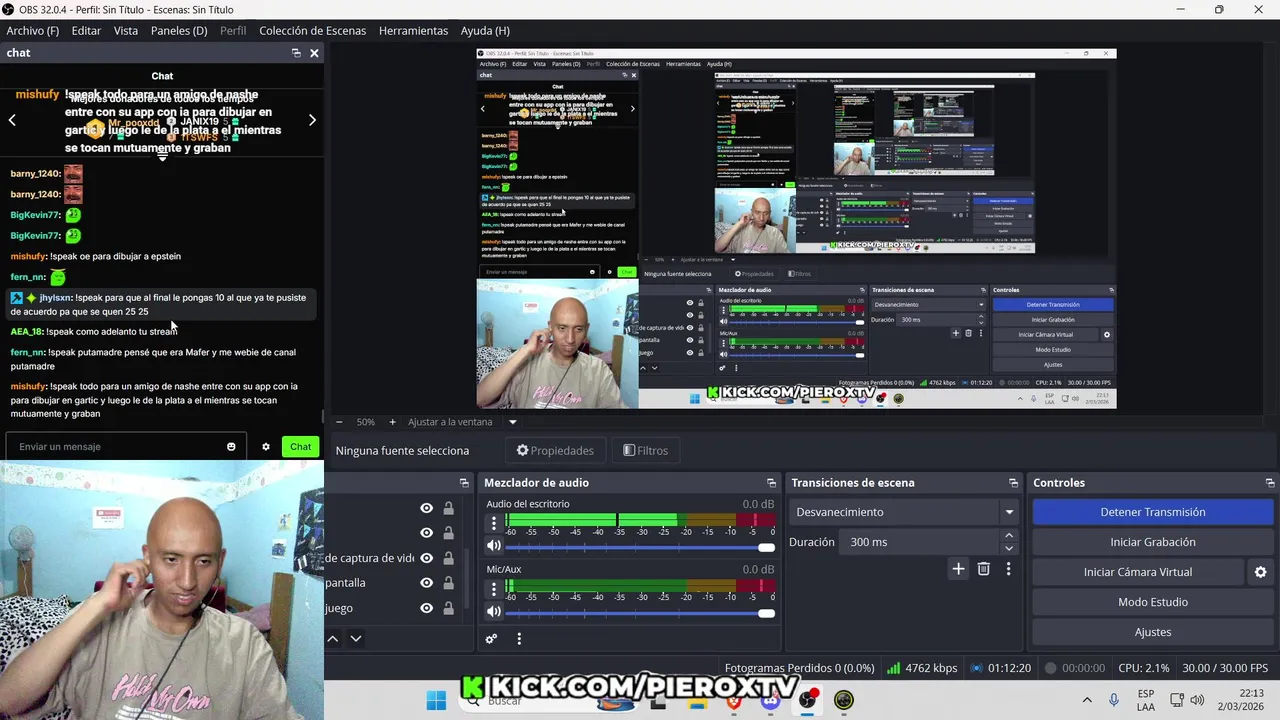Image resolution: width=1280 pixels, height=720 pixels.
Task: Click username AEA_18 in chat
Action: point(27,331)
